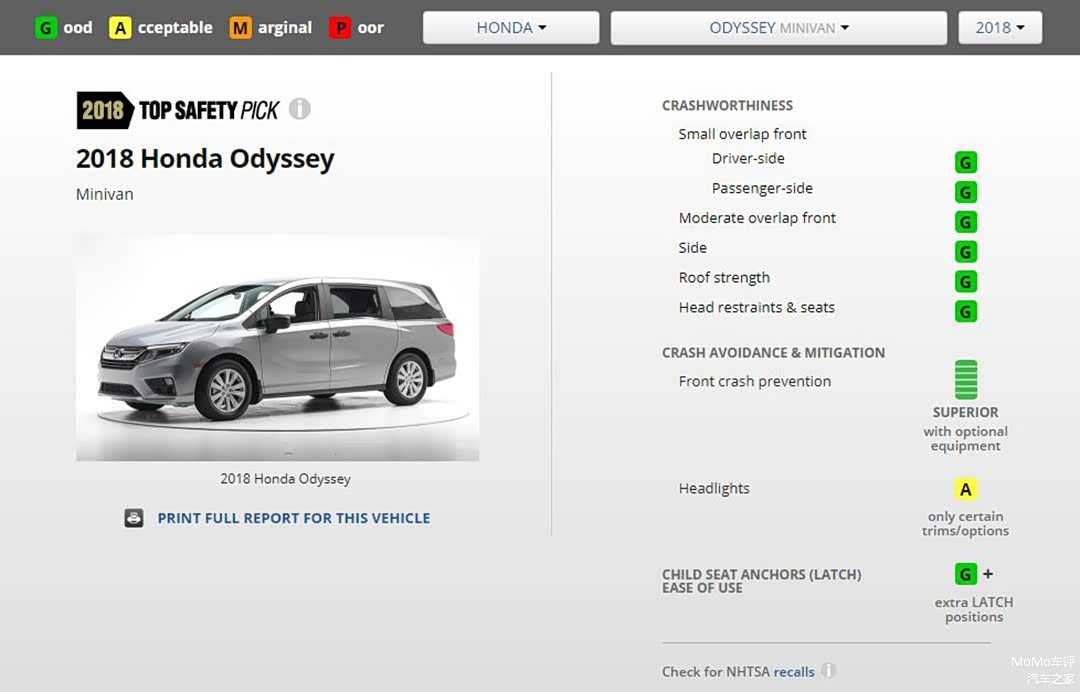This screenshot has width=1080, height=692.
Task: Click the printer icon beside print report
Action: 134,518
